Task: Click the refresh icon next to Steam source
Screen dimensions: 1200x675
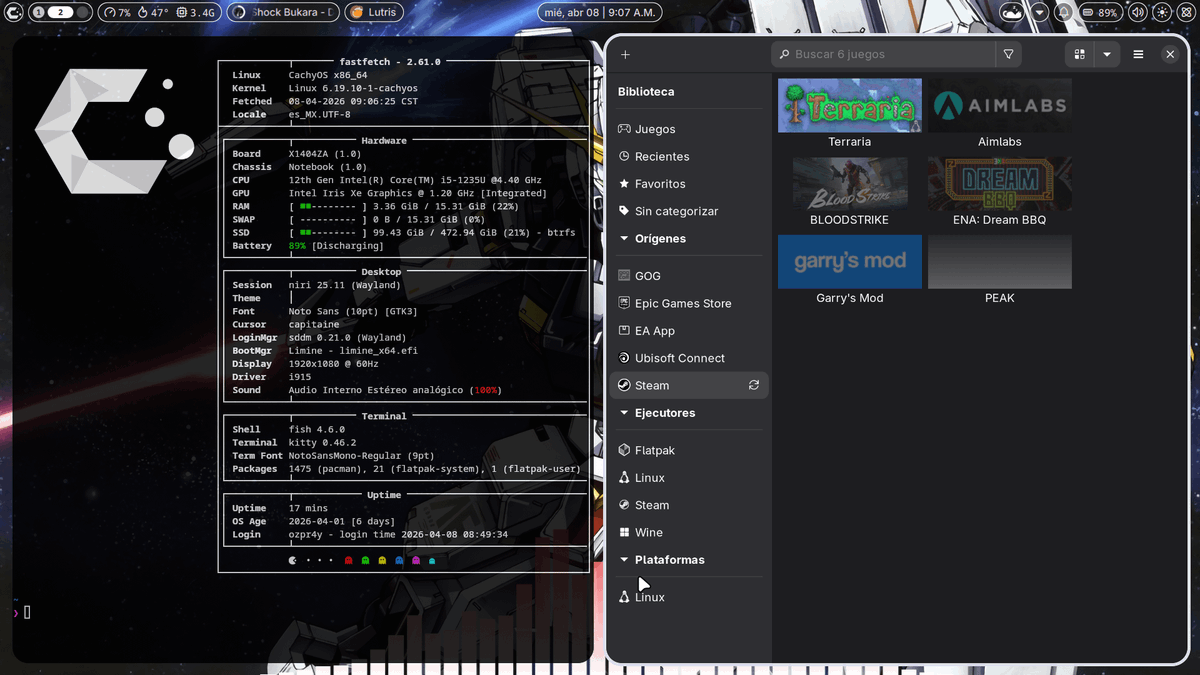Action: [x=756, y=384]
